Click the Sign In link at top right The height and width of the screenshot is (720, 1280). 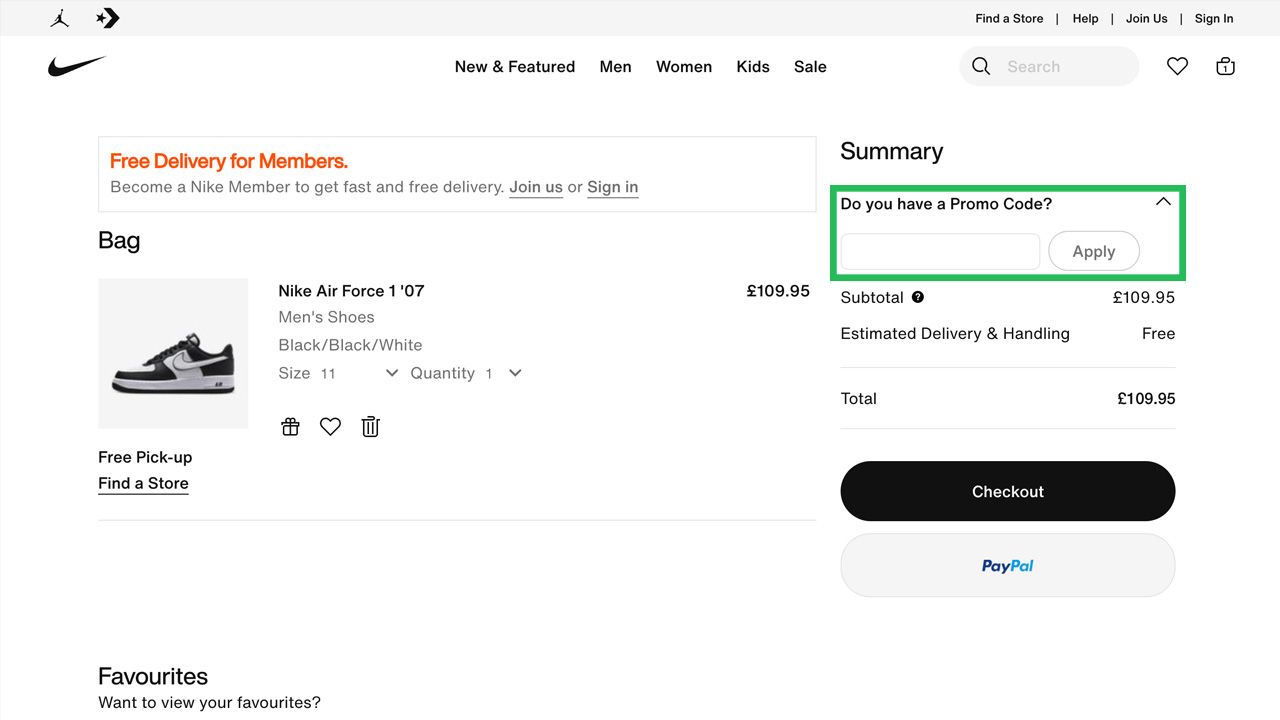click(x=1213, y=18)
